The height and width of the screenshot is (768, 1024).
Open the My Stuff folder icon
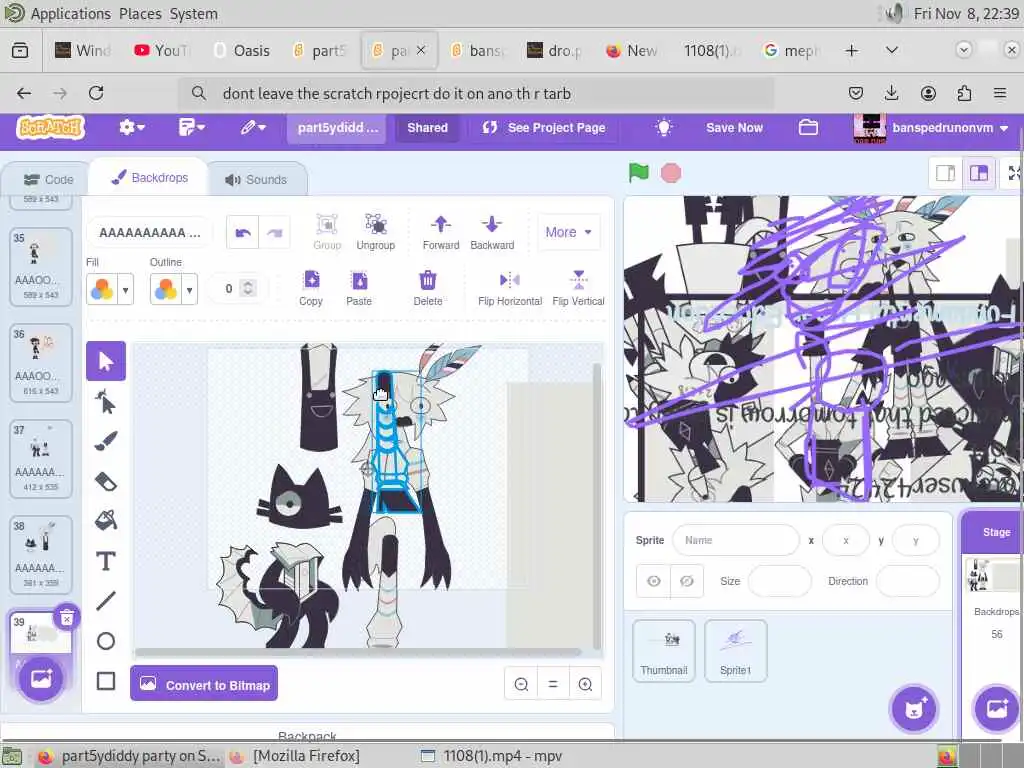[808, 127]
